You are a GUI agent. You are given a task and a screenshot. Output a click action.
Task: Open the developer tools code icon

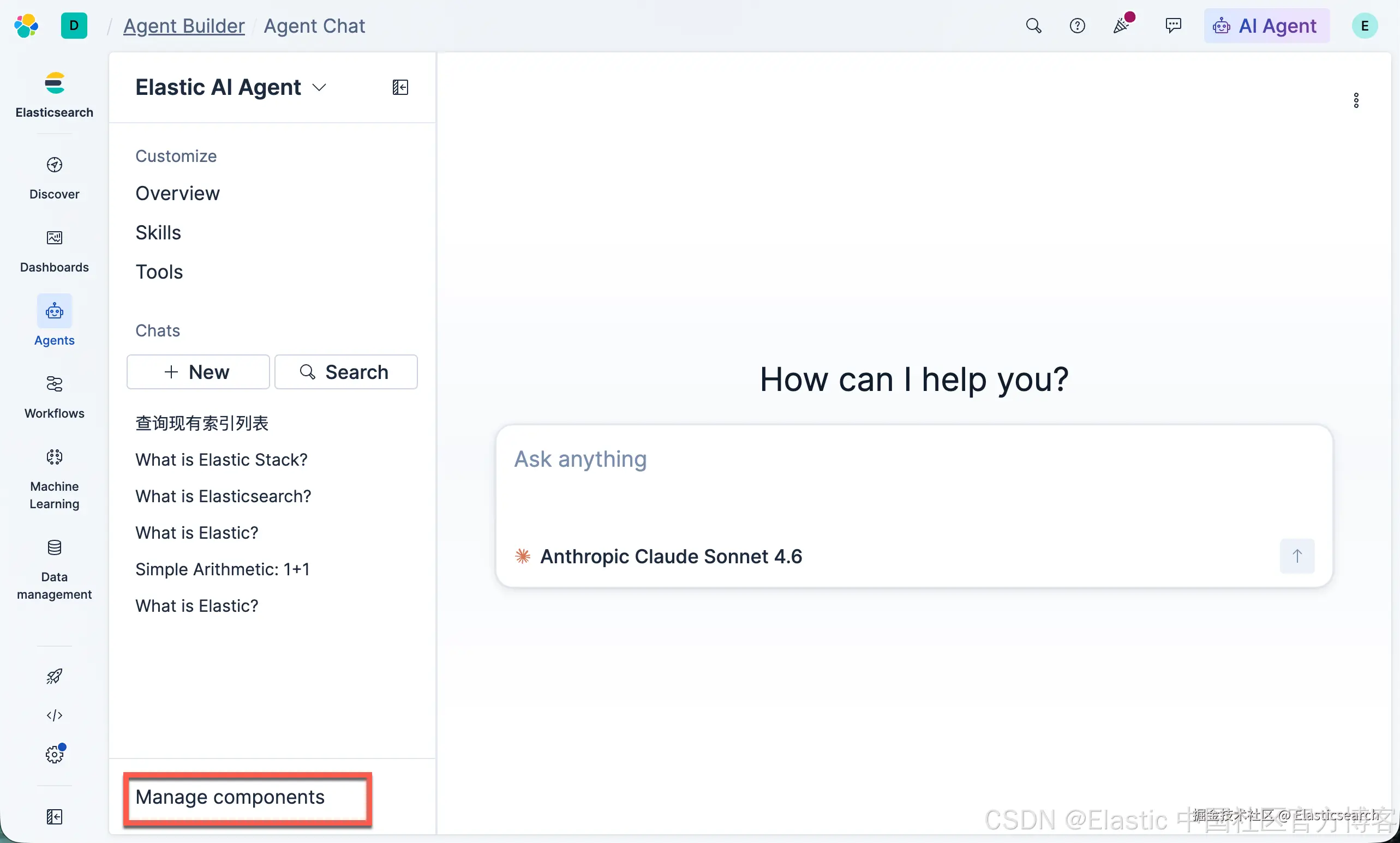(x=55, y=715)
